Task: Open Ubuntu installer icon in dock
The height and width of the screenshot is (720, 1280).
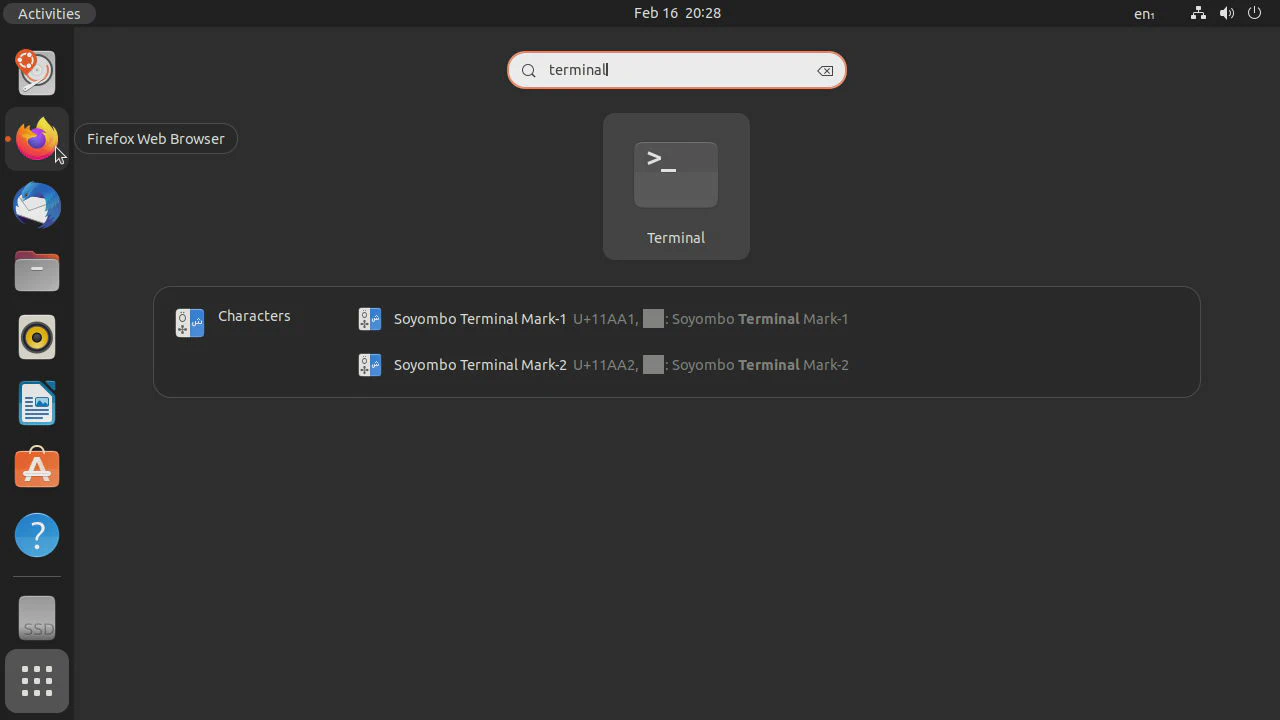Action: point(37,73)
